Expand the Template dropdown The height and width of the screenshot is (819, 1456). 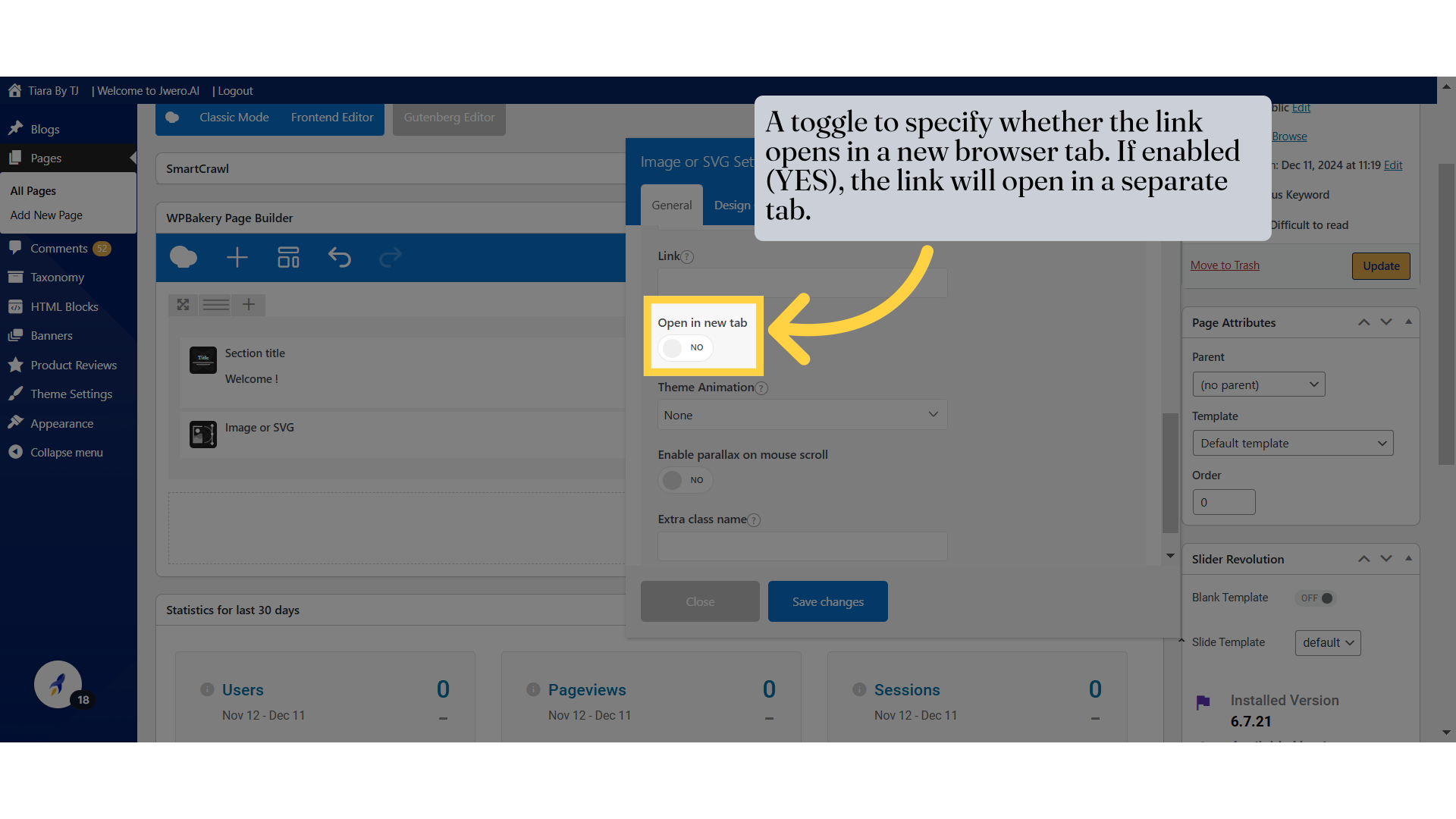[1292, 444]
